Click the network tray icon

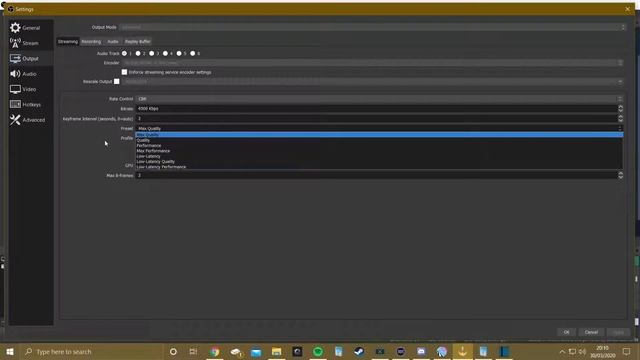pyautogui.click(x=572, y=351)
